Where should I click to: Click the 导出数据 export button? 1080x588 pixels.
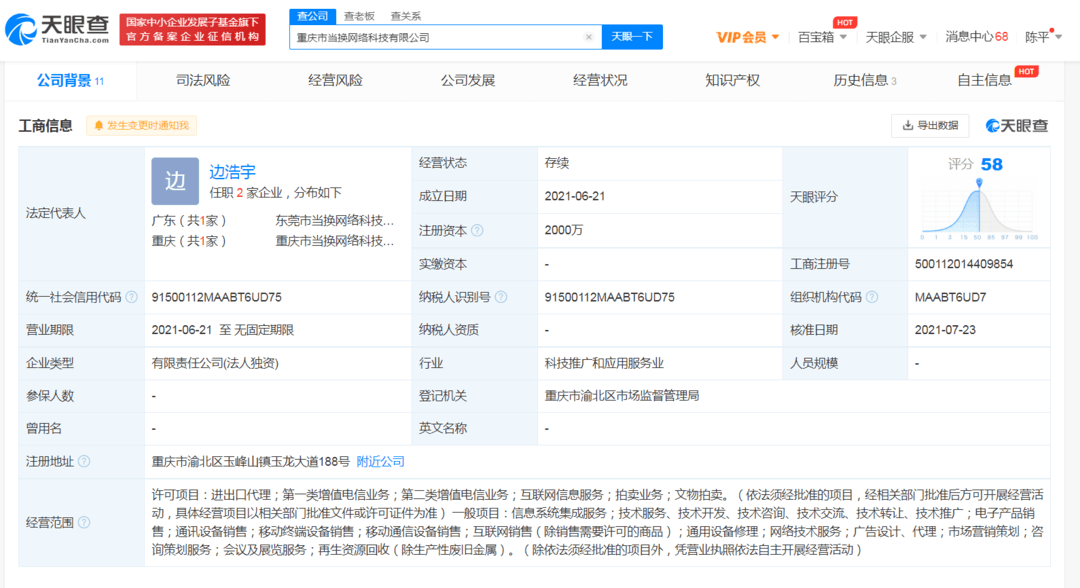click(930, 125)
